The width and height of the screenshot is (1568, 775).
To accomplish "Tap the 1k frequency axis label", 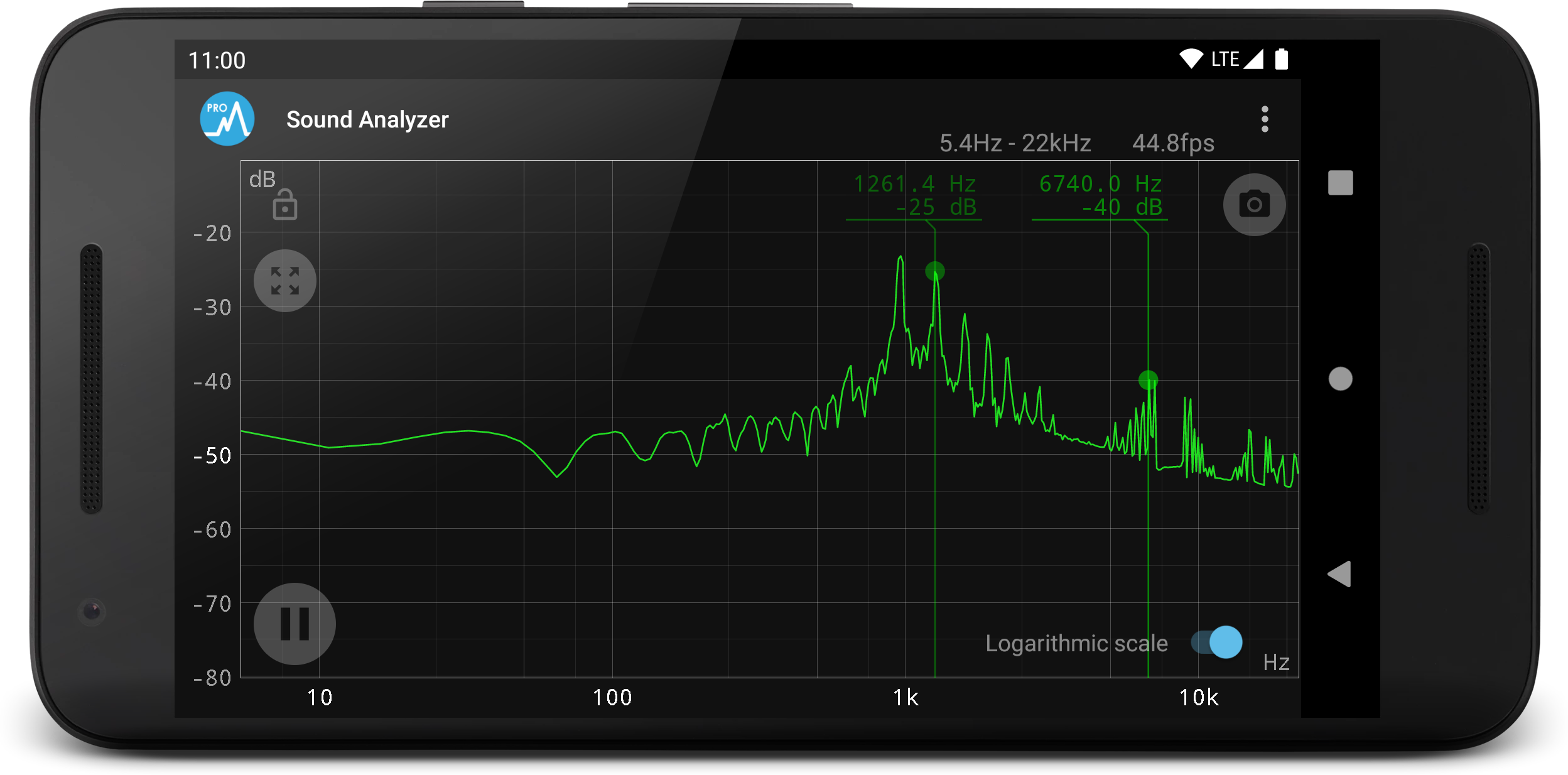I will pos(906,698).
